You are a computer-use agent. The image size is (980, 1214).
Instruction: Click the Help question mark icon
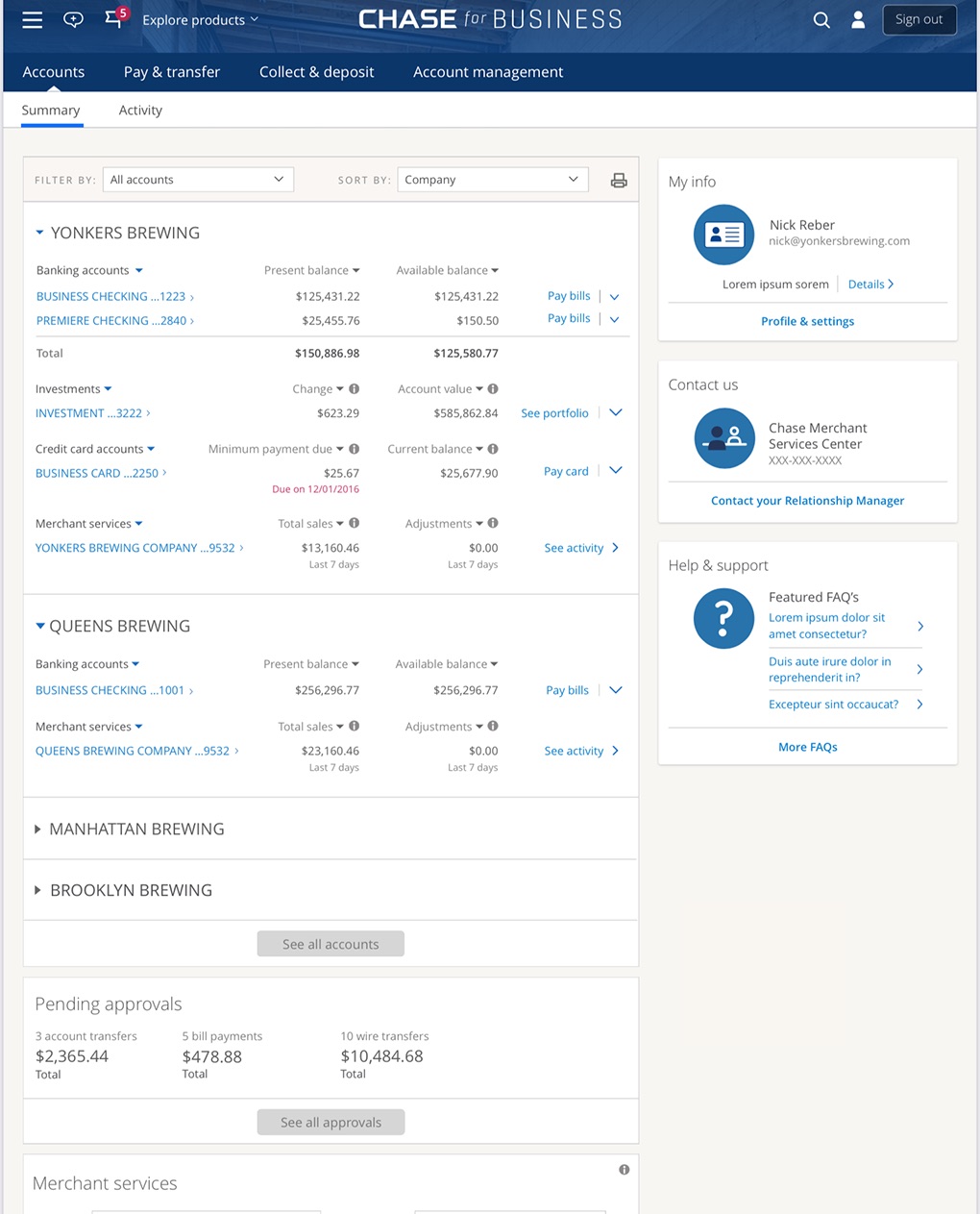(x=723, y=618)
